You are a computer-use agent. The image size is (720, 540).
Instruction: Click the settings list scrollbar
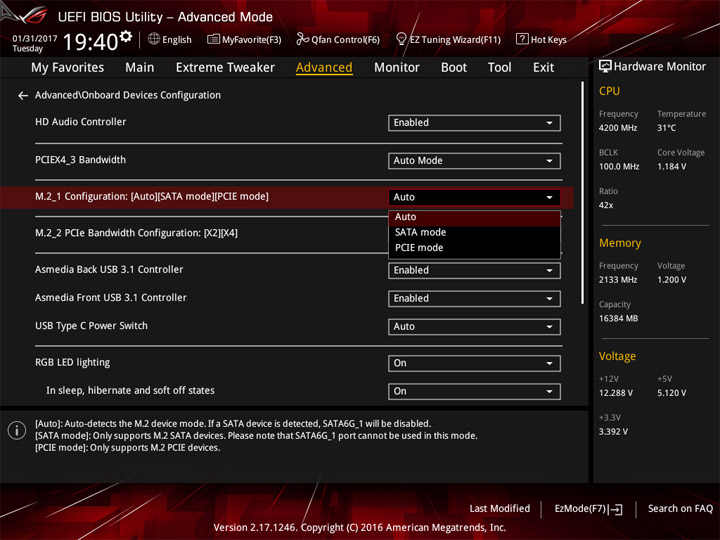(583, 193)
